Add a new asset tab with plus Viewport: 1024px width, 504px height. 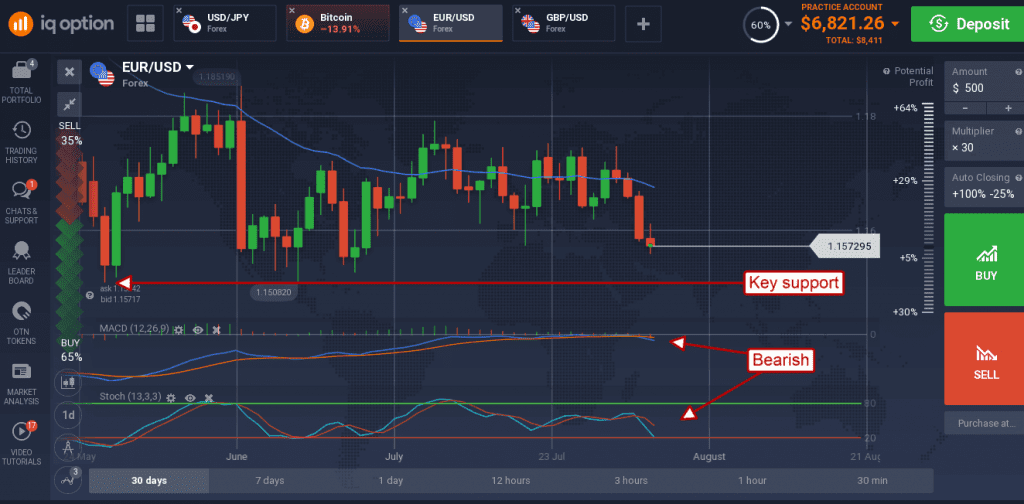(x=643, y=24)
